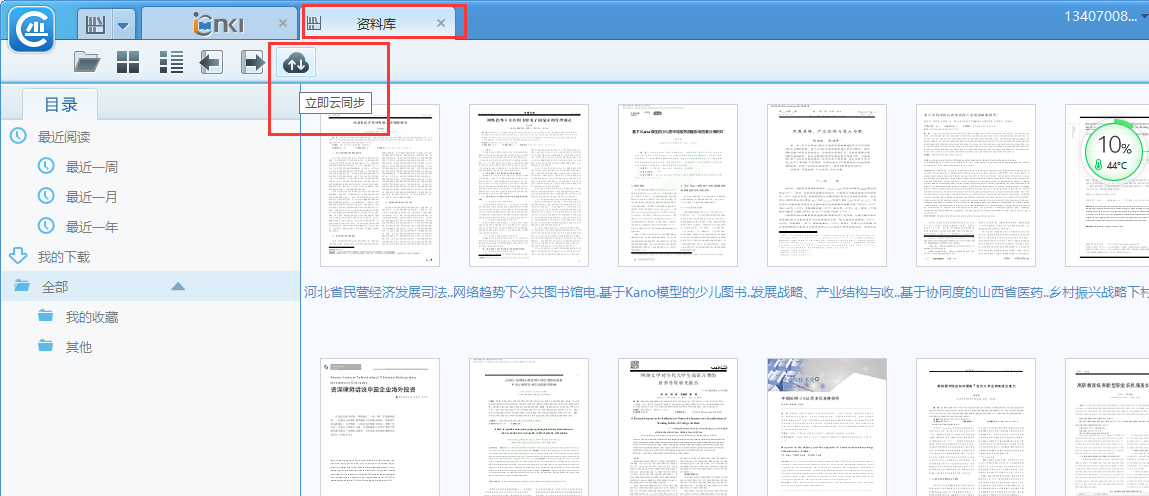This screenshot has width=1149, height=496.
Task: Click folder icon beside 全部
Action: click(x=21, y=286)
